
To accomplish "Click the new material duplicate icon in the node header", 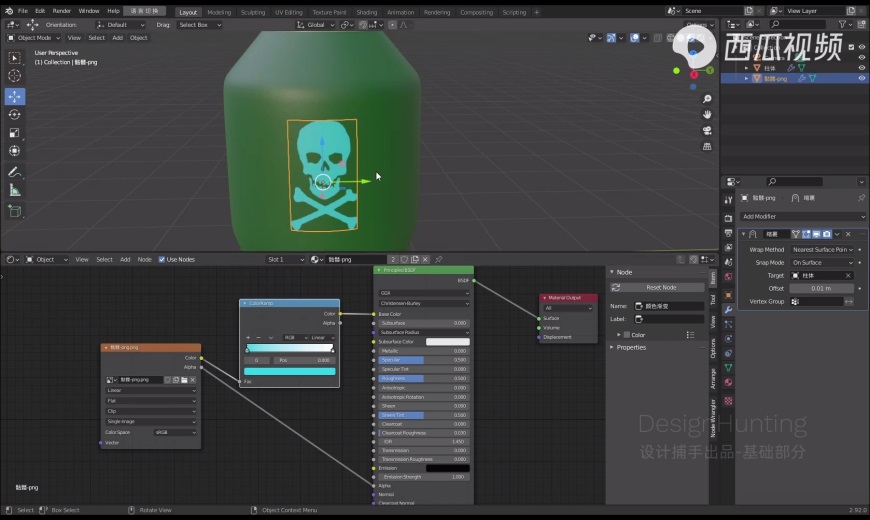I will tap(415, 260).
